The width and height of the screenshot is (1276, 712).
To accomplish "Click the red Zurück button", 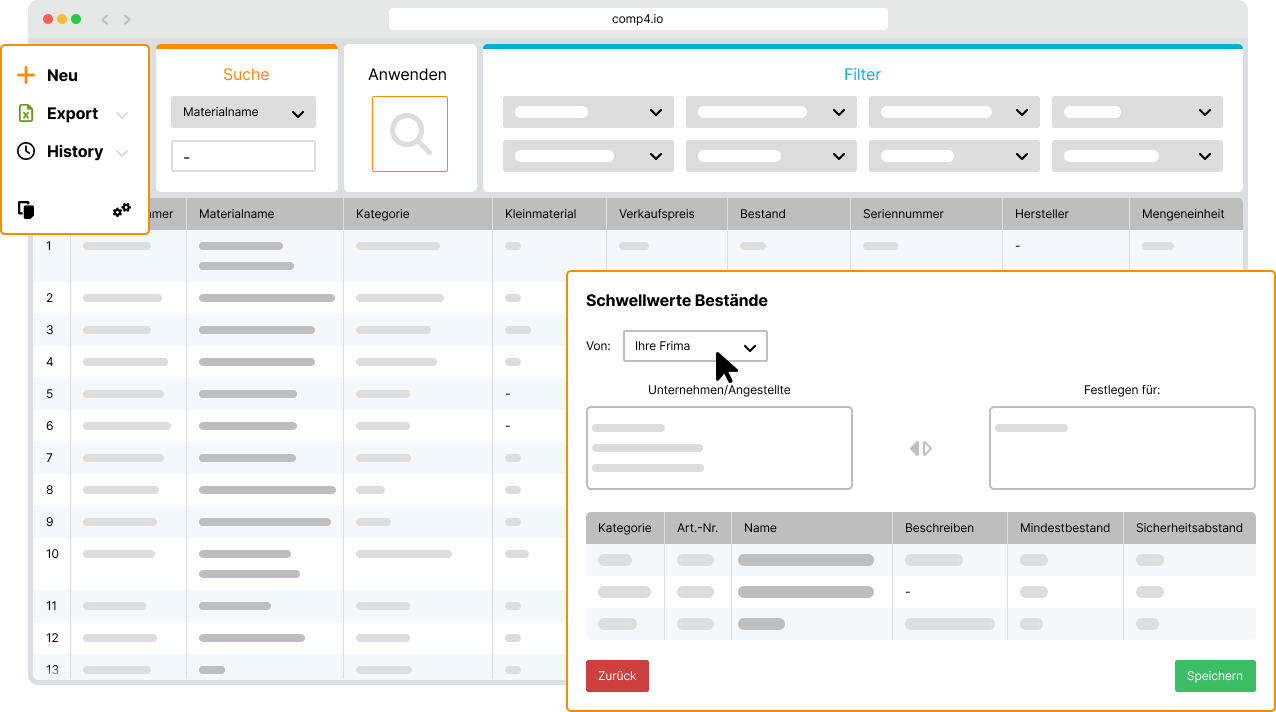I will tap(617, 676).
